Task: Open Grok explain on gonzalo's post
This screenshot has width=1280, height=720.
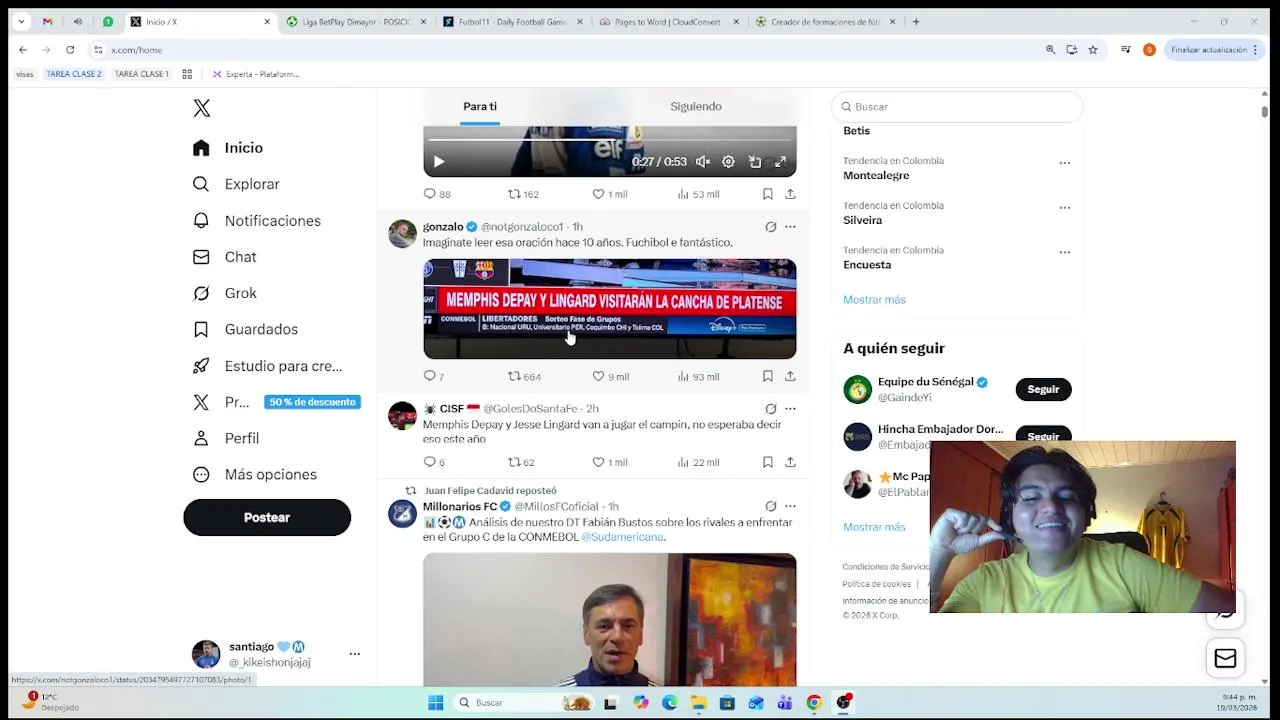Action: point(770,227)
